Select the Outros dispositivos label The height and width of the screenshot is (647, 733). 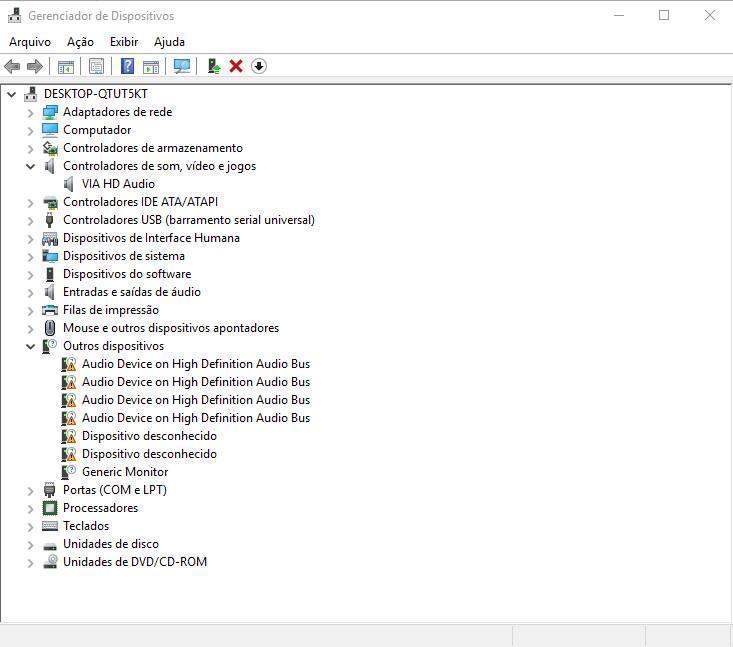(114, 346)
